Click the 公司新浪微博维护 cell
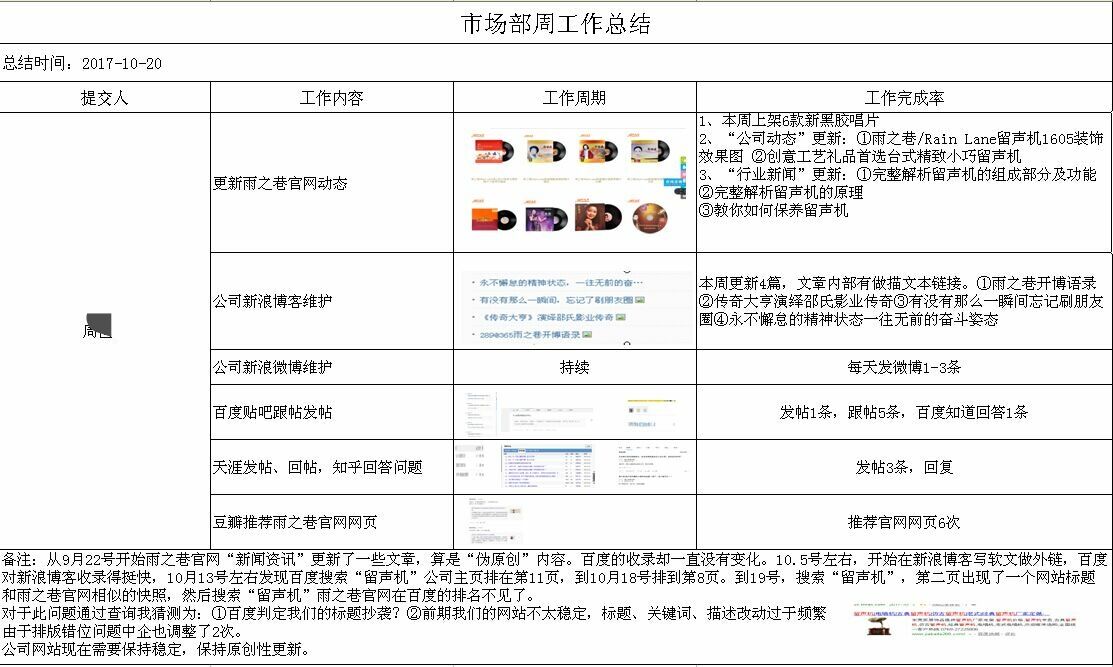The width and height of the screenshot is (1113, 667). (x=331, y=367)
